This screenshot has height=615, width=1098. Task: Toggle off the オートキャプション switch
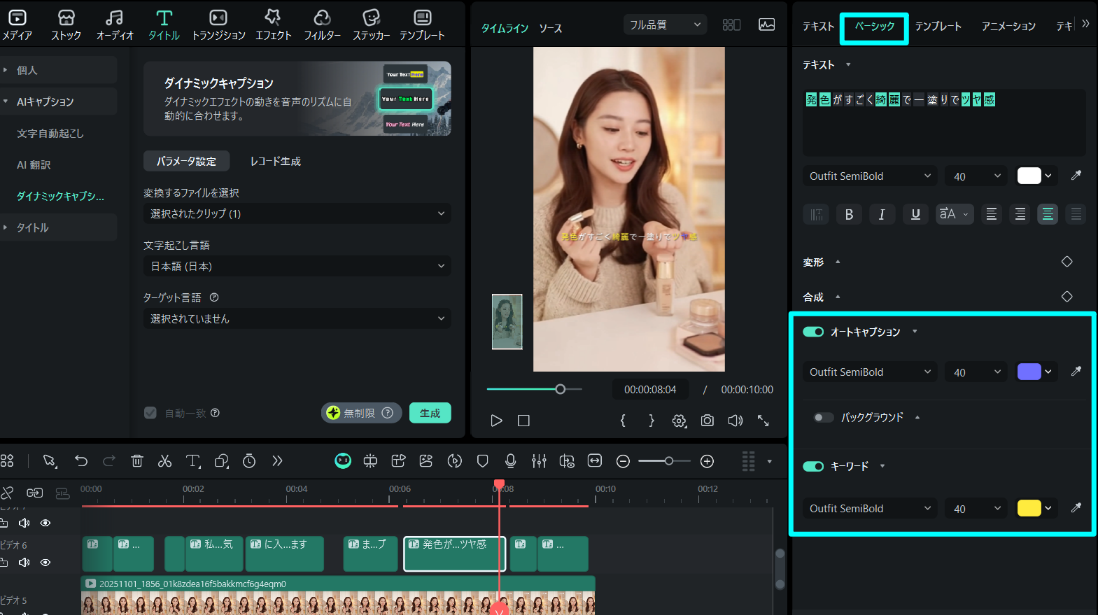tap(813, 332)
